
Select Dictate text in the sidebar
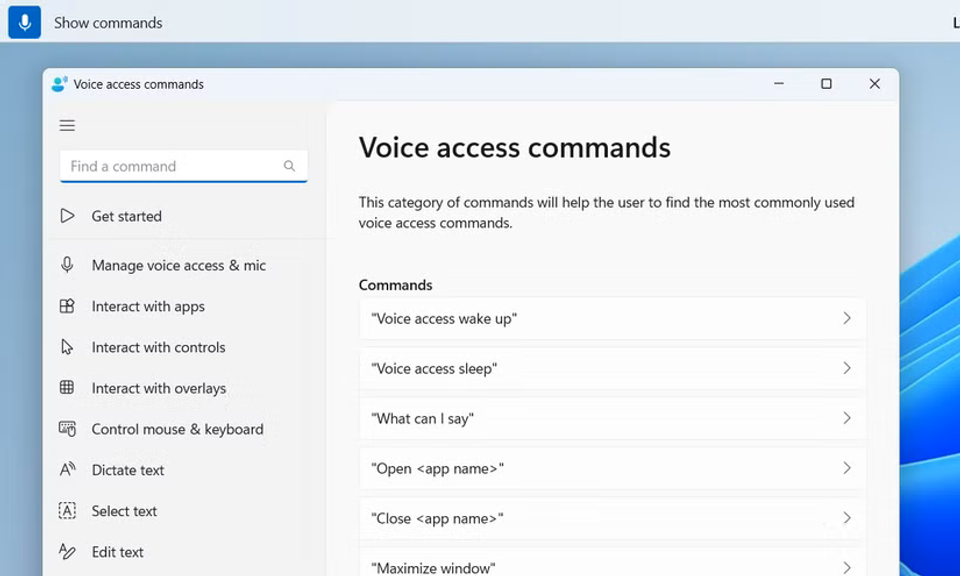coord(128,470)
